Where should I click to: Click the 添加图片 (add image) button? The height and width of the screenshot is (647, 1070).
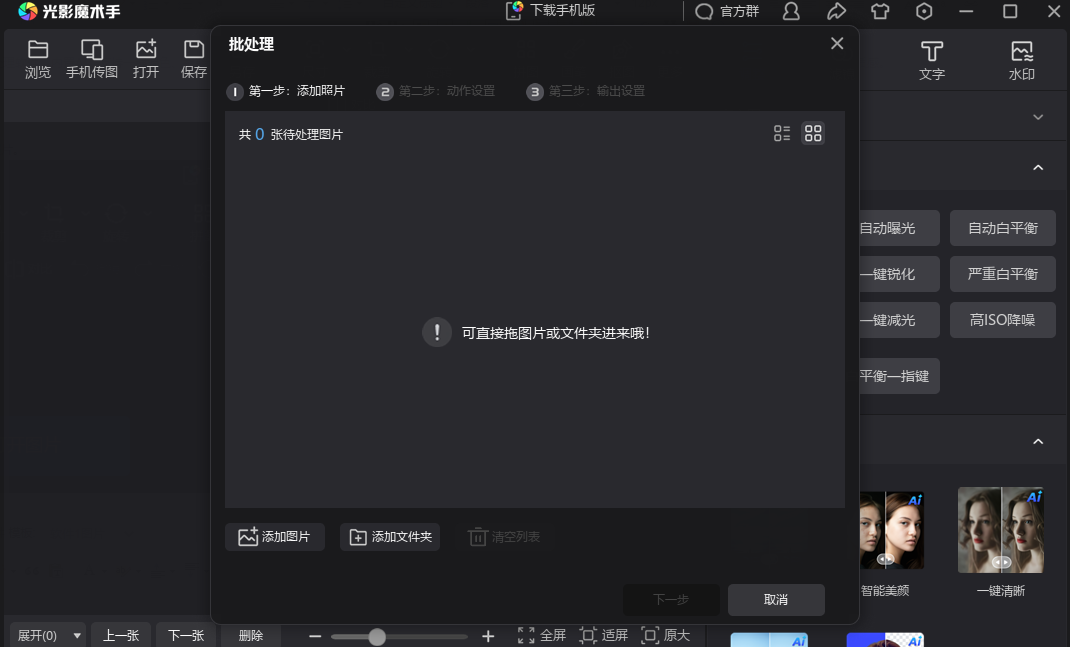274,537
